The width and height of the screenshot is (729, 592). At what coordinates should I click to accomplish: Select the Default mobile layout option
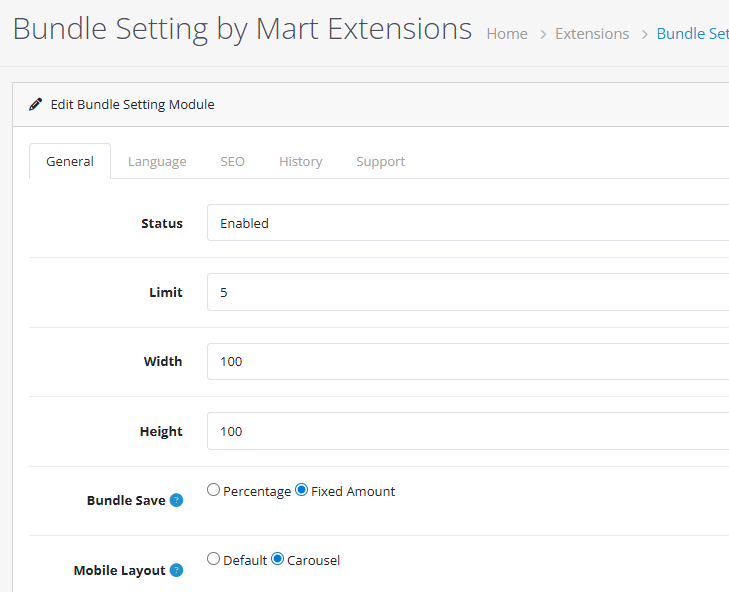[x=214, y=560]
